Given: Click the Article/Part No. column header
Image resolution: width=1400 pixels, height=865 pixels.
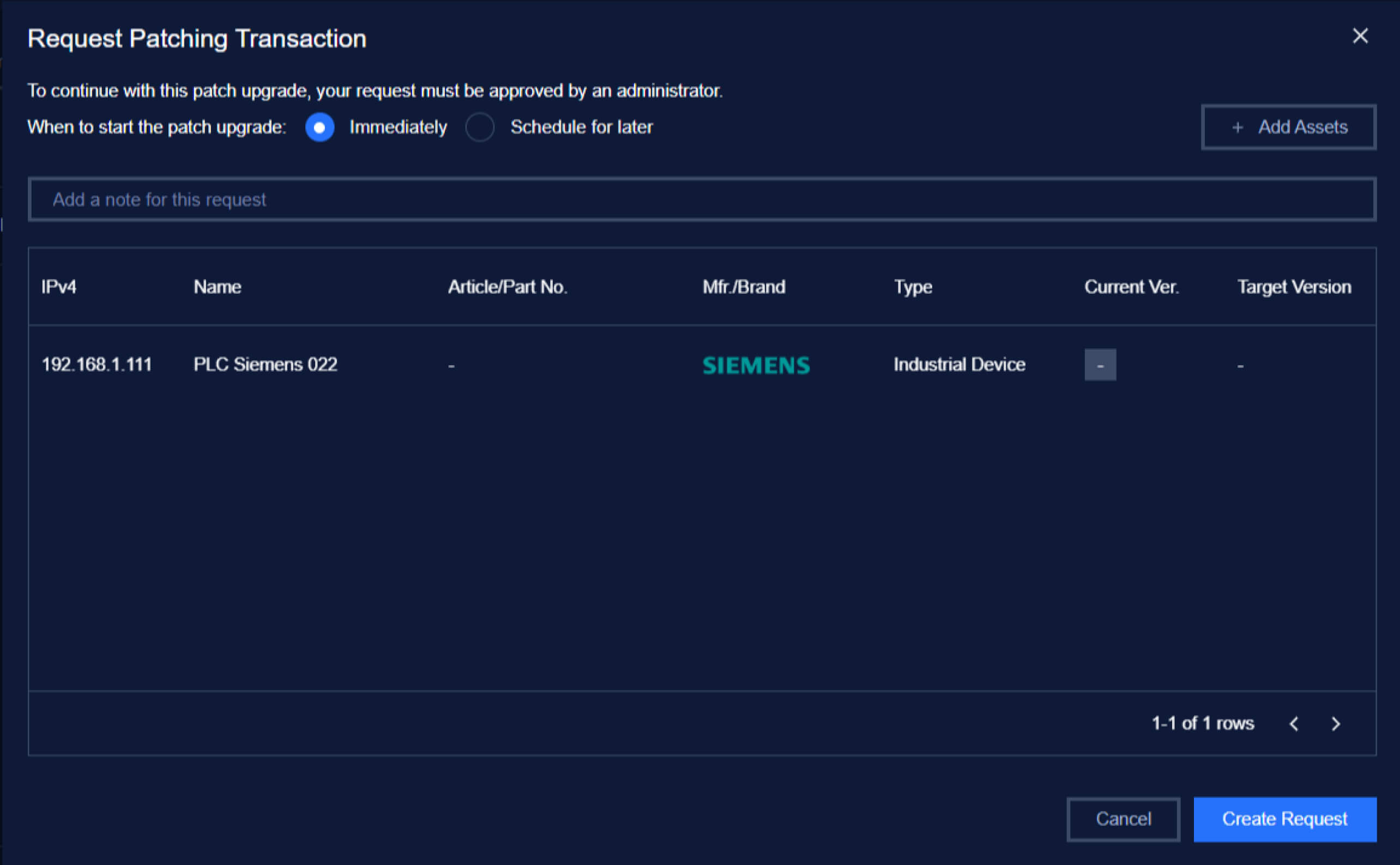Looking at the screenshot, I should pos(508,287).
